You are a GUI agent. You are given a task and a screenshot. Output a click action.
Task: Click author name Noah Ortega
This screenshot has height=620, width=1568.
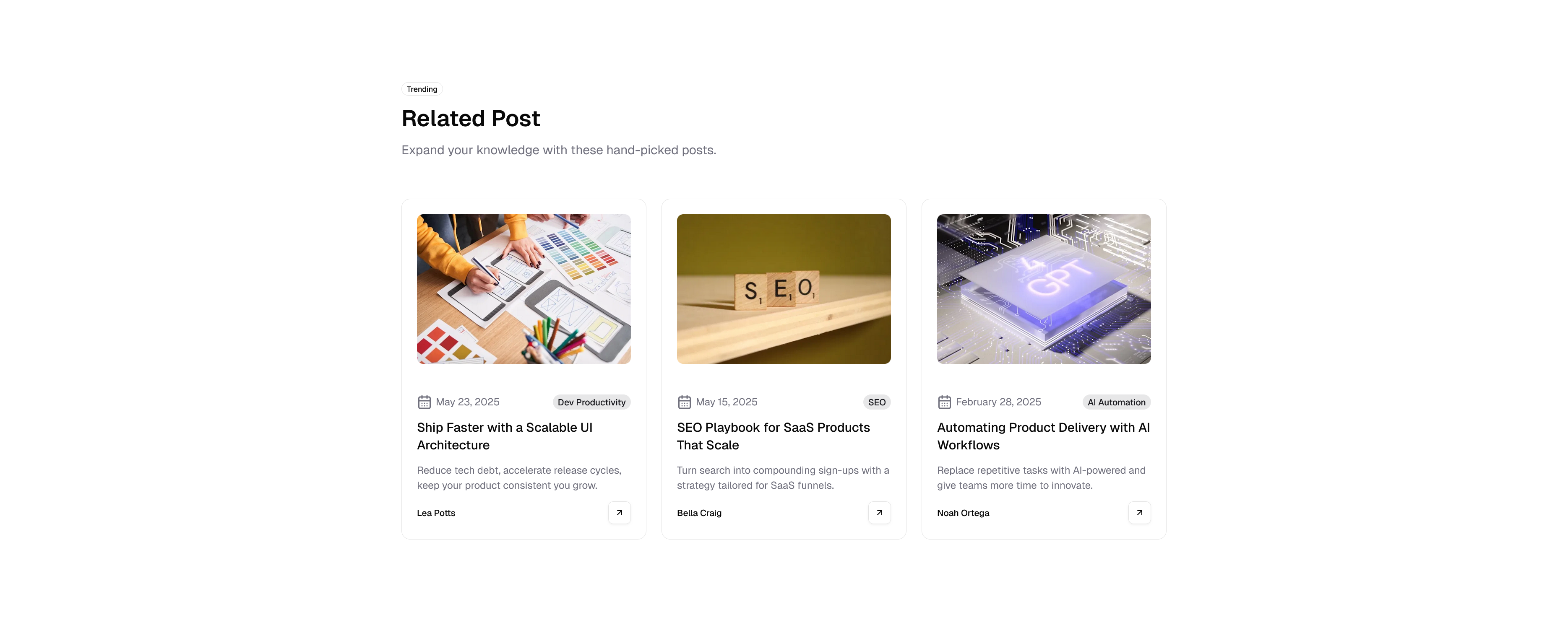pyautogui.click(x=963, y=513)
